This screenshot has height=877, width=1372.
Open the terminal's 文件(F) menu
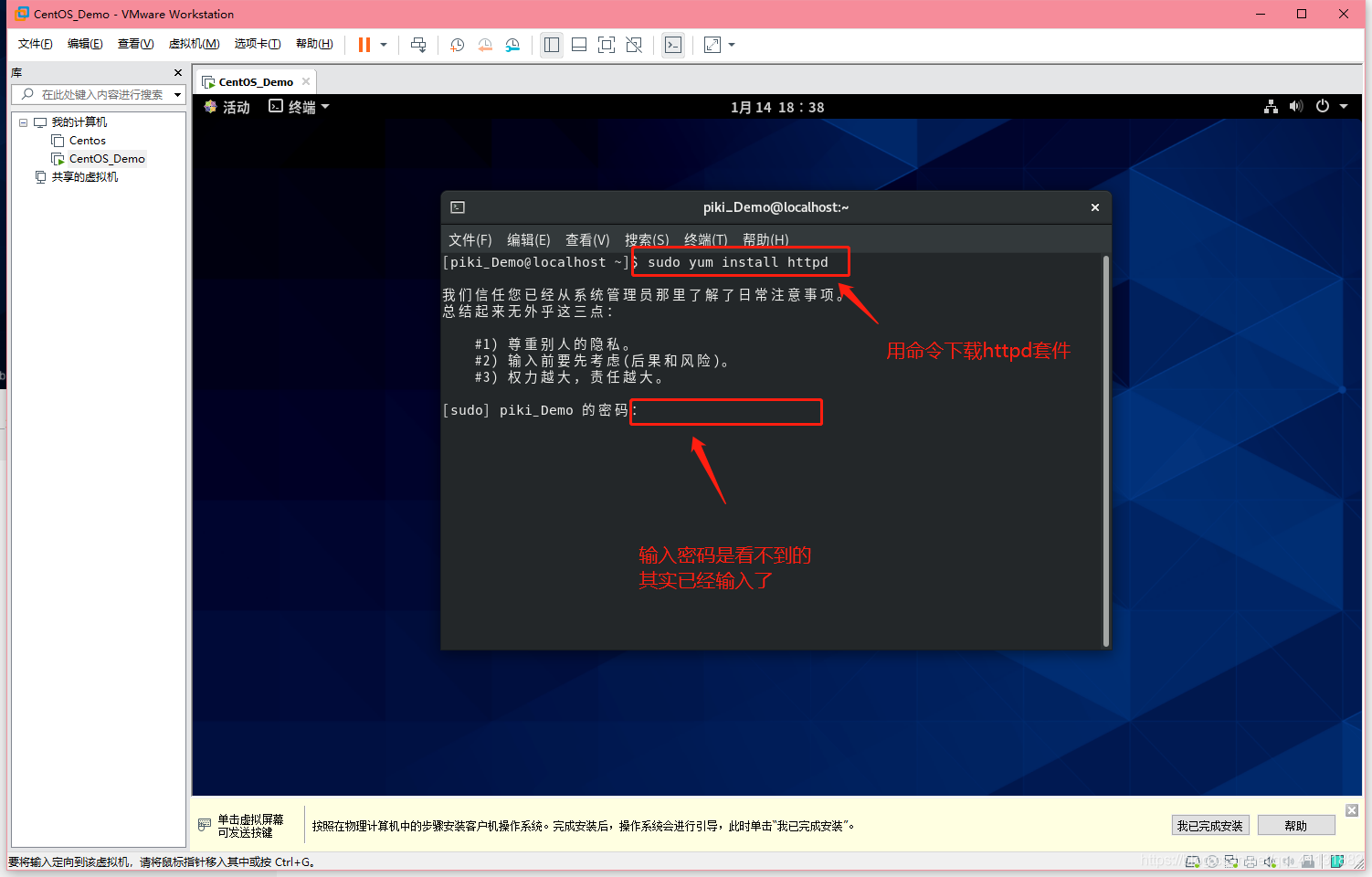pyautogui.click(x=470, y=240)
